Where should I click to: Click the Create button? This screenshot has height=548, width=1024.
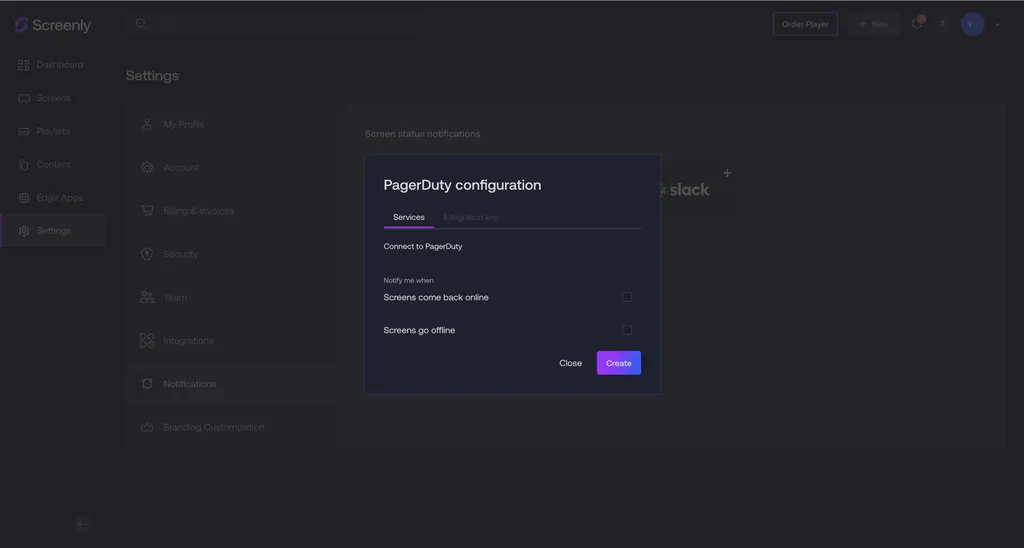tap(618, 363)
